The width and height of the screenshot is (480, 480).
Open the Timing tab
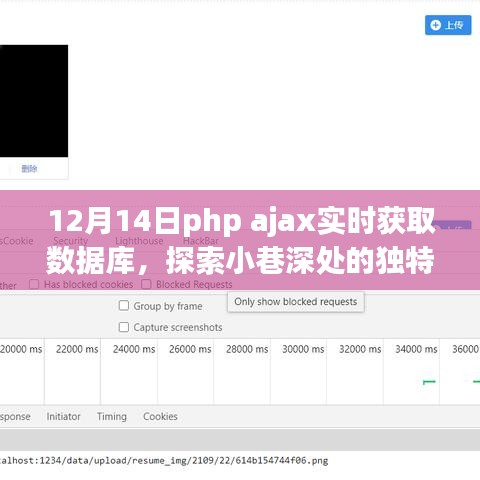click(112, 416)
